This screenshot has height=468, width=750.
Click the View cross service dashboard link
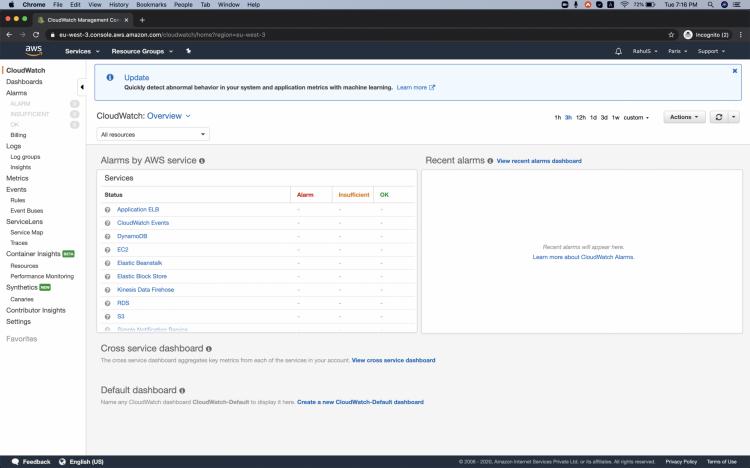[x=393, y=360]
